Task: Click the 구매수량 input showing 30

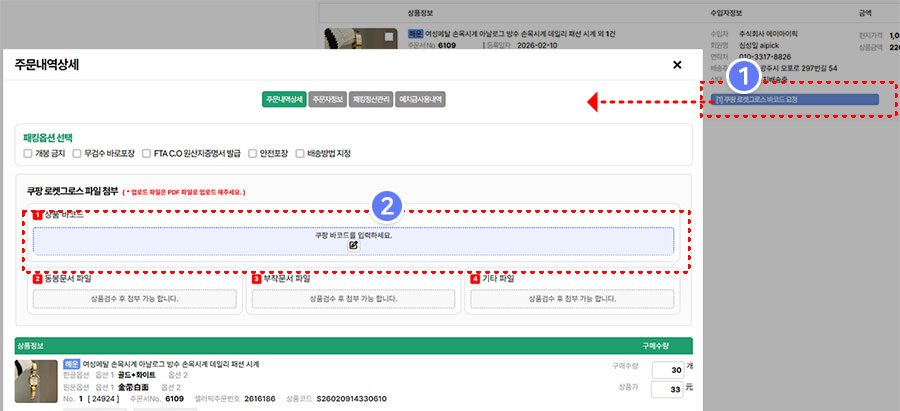Action: (665, 369)
